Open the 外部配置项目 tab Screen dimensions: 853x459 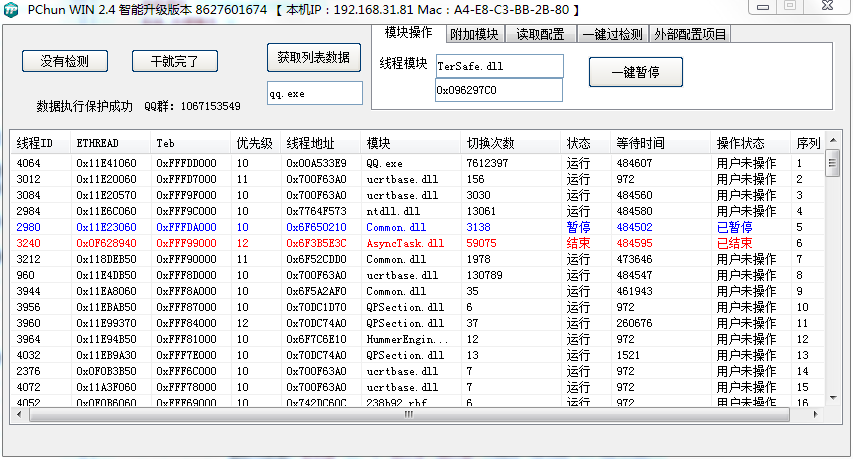[x=690, y=34]
